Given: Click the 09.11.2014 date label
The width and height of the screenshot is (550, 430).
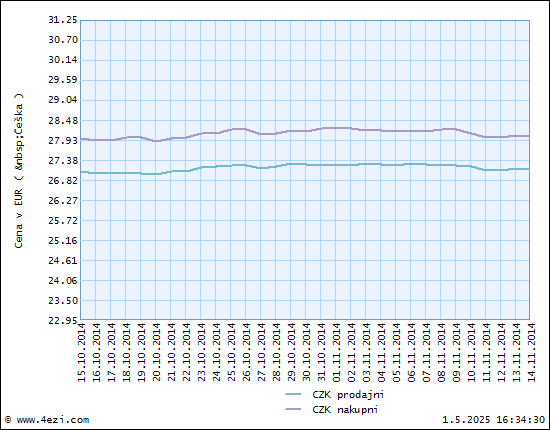Looking at the screenshot, I should (x=456, y=352).
